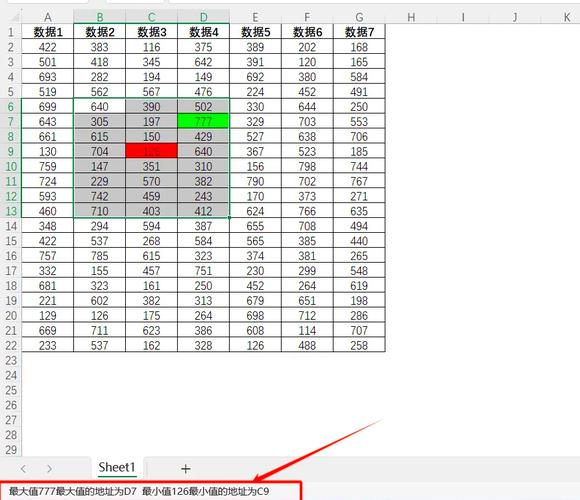Image resolution: width=580 pixels, height=500 pixels.
Task: Select column H header
Action: 411,17
